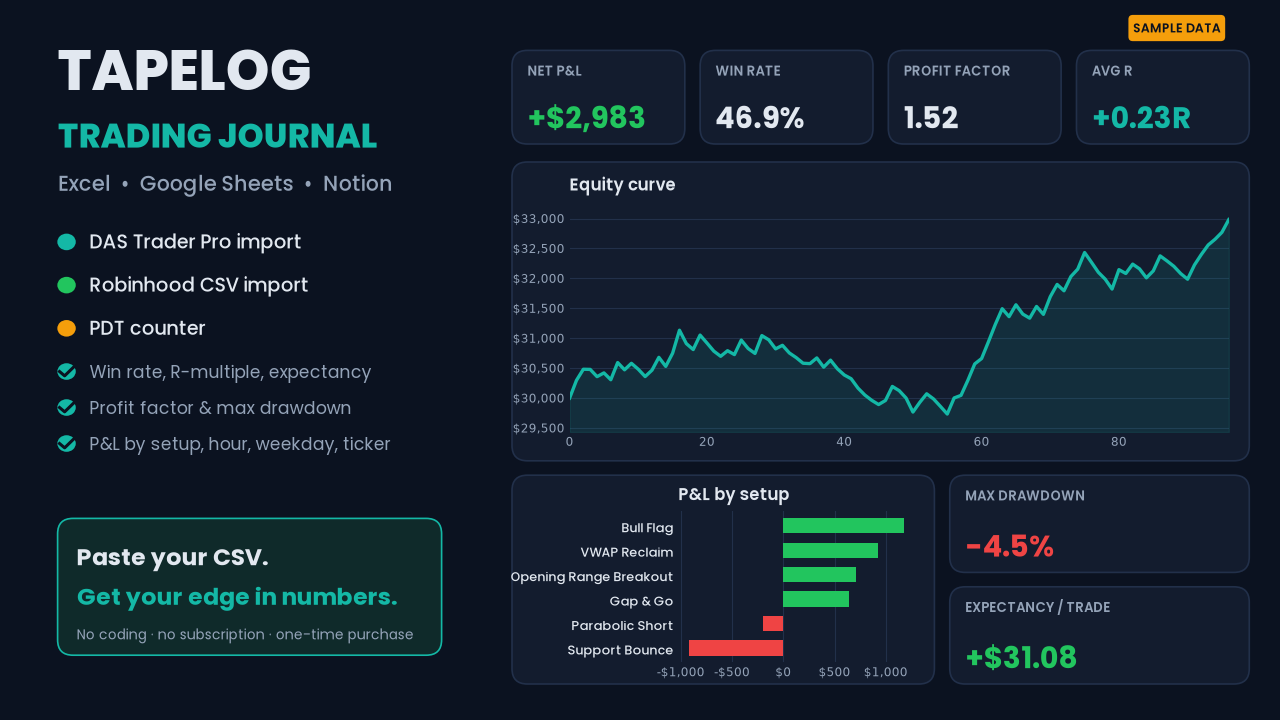This screenshot has width=1280, height=720.
Task: Click the Equity curve title
Action: pyautogui.click(x=622, y=185)
